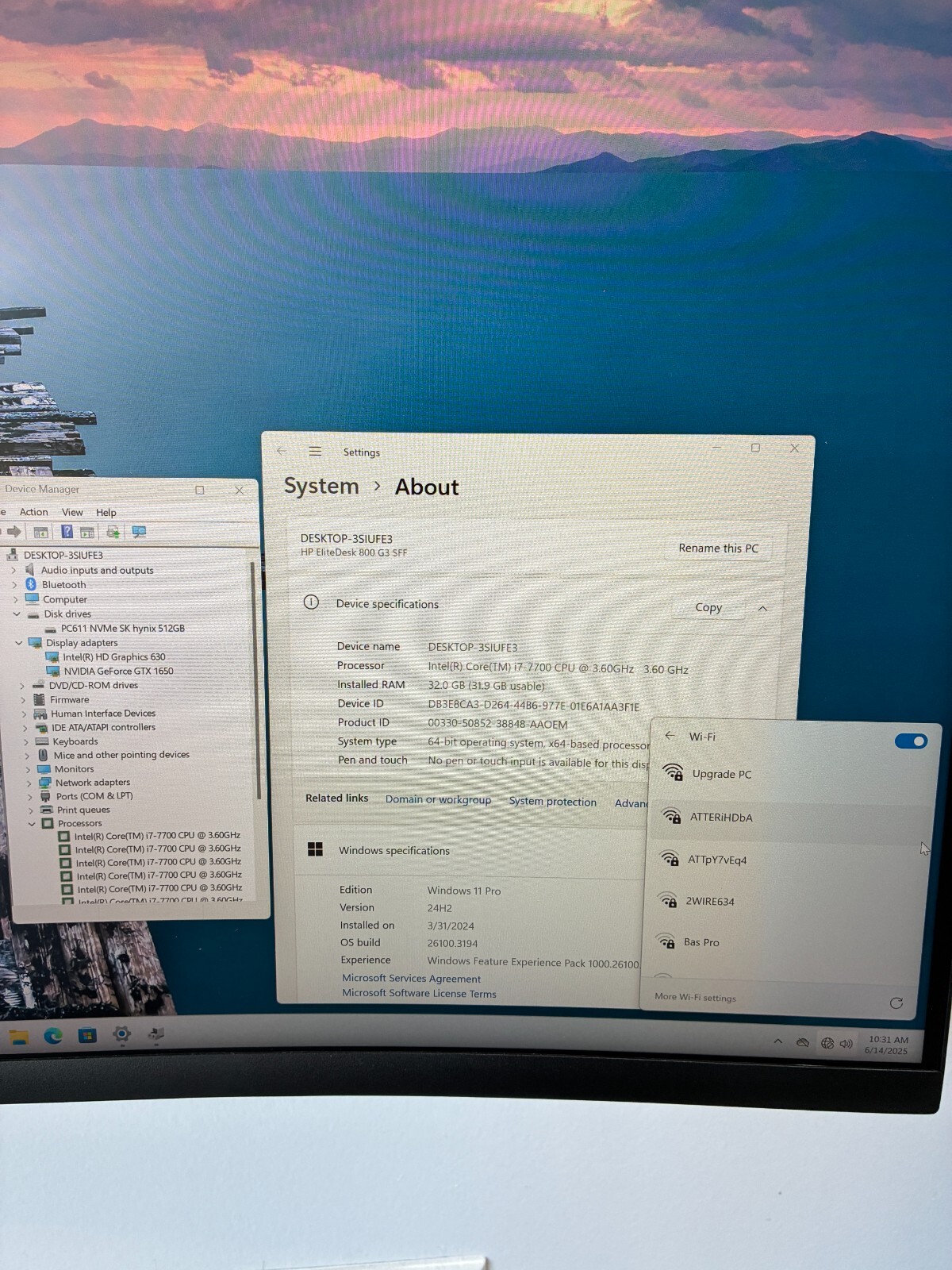Click the Print queues printer icon
952x1270 pixels.
(47, 810)
